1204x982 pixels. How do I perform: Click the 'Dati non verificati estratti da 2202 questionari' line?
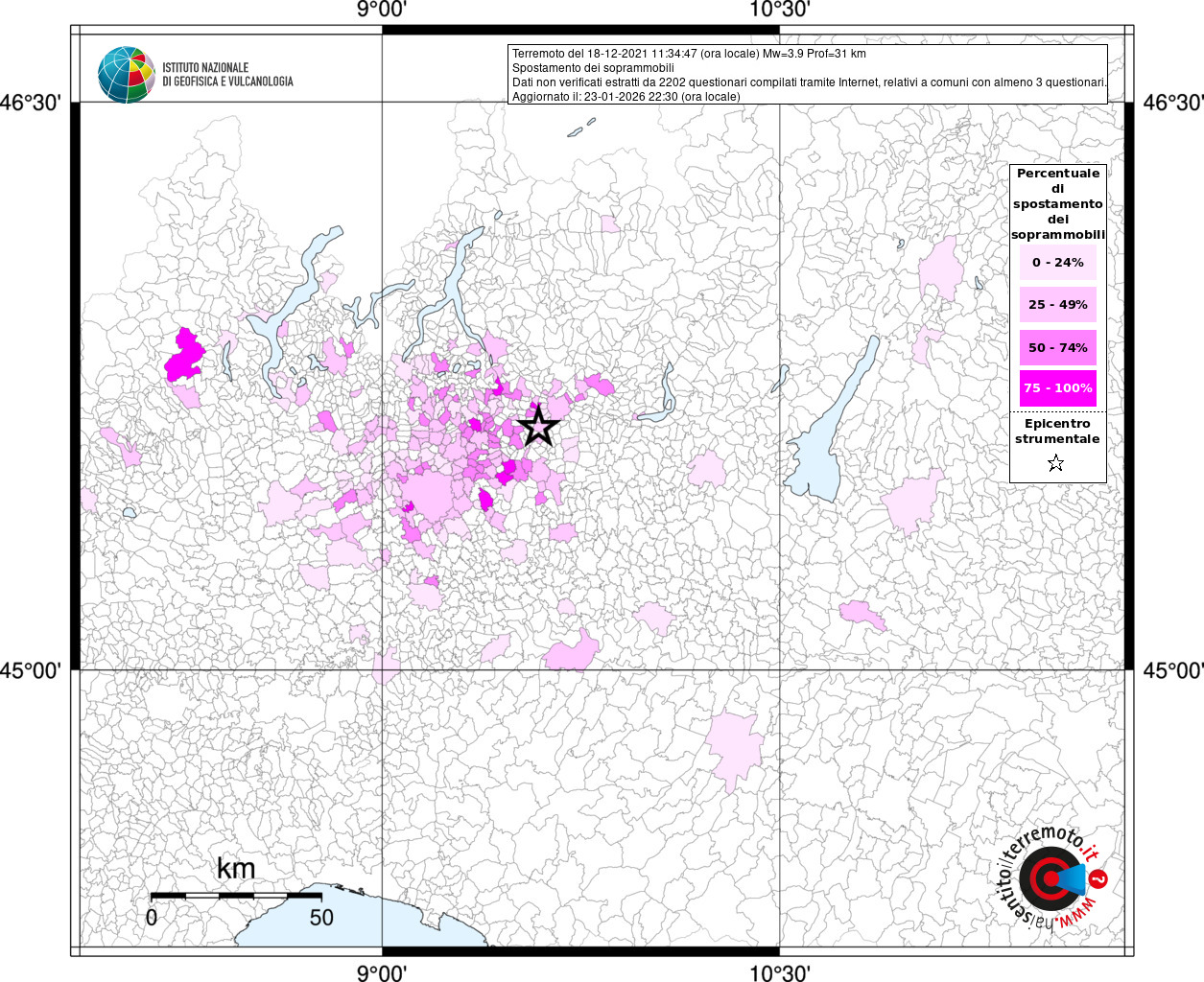point(810,82)
